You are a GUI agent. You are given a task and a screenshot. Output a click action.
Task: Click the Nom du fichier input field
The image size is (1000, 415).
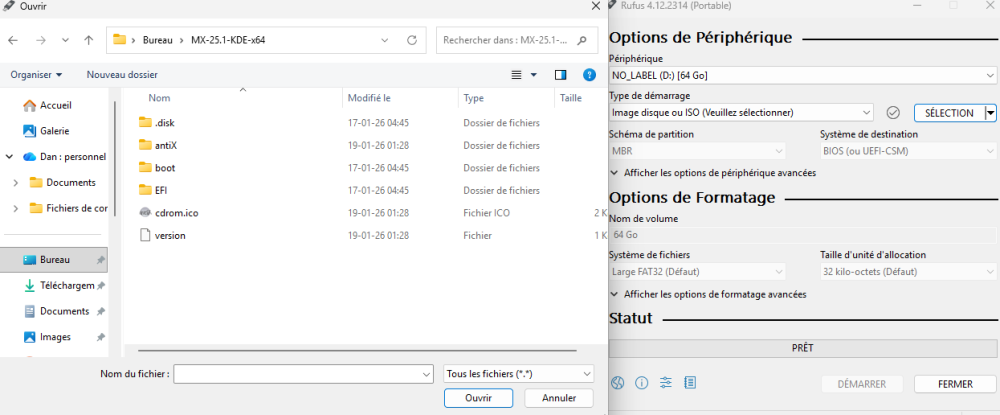coord(300,373)
